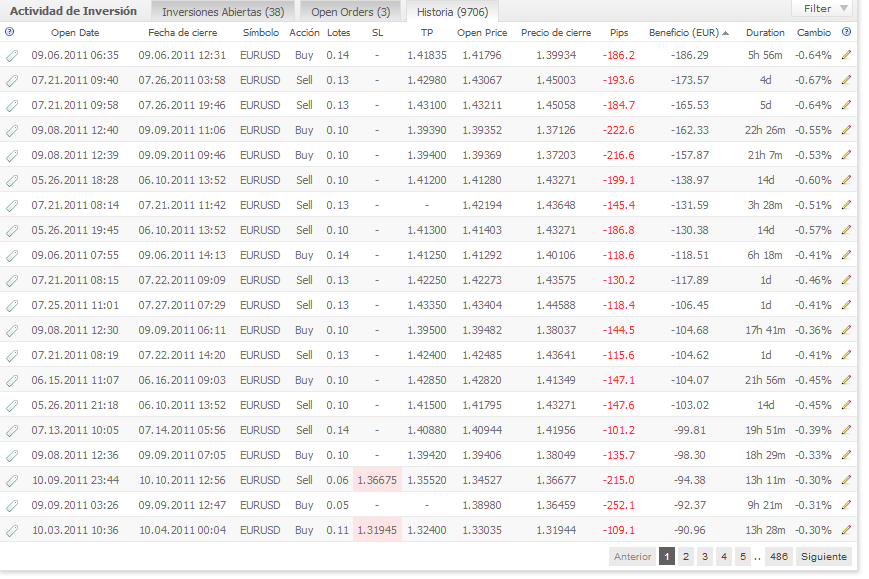Click pencil icon for the -131.59 trade row
Viewport: 869px width, 579px height.
point(846,204)
